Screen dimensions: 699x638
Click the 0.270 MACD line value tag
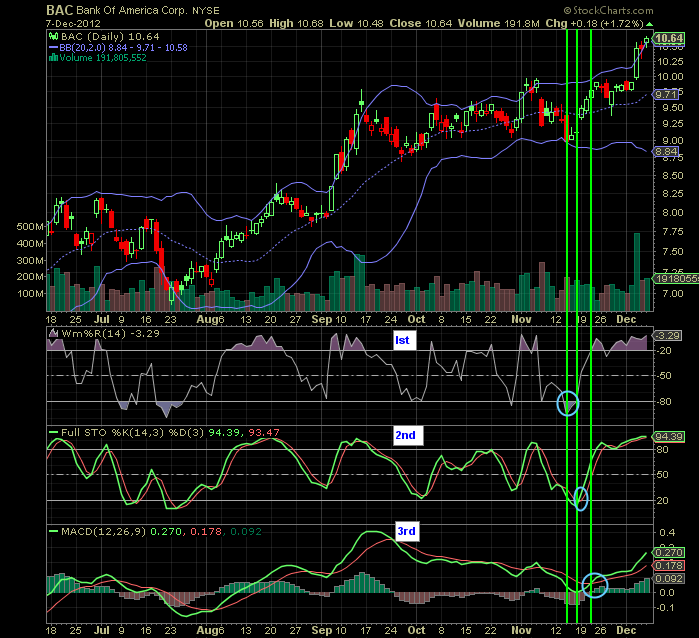point(669,553)
